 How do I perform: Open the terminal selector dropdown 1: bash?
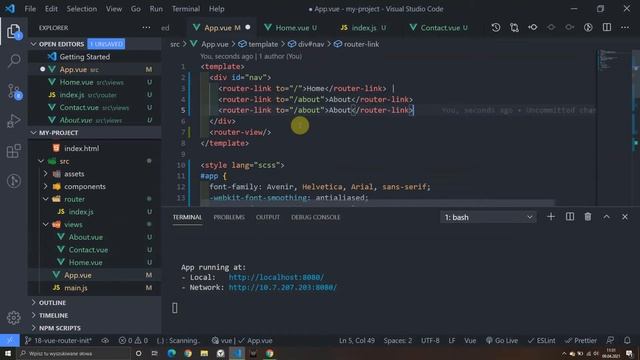pos(488,217)
